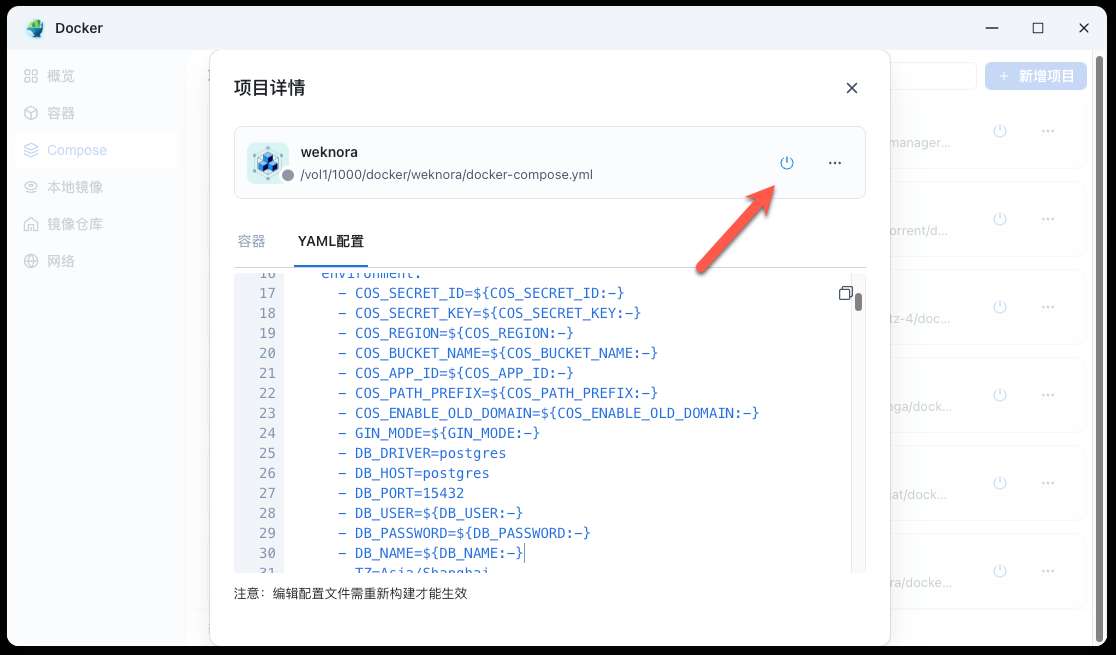Toggle power state of the weknora project
The image size is (1116, 655).
coord(787,162)
